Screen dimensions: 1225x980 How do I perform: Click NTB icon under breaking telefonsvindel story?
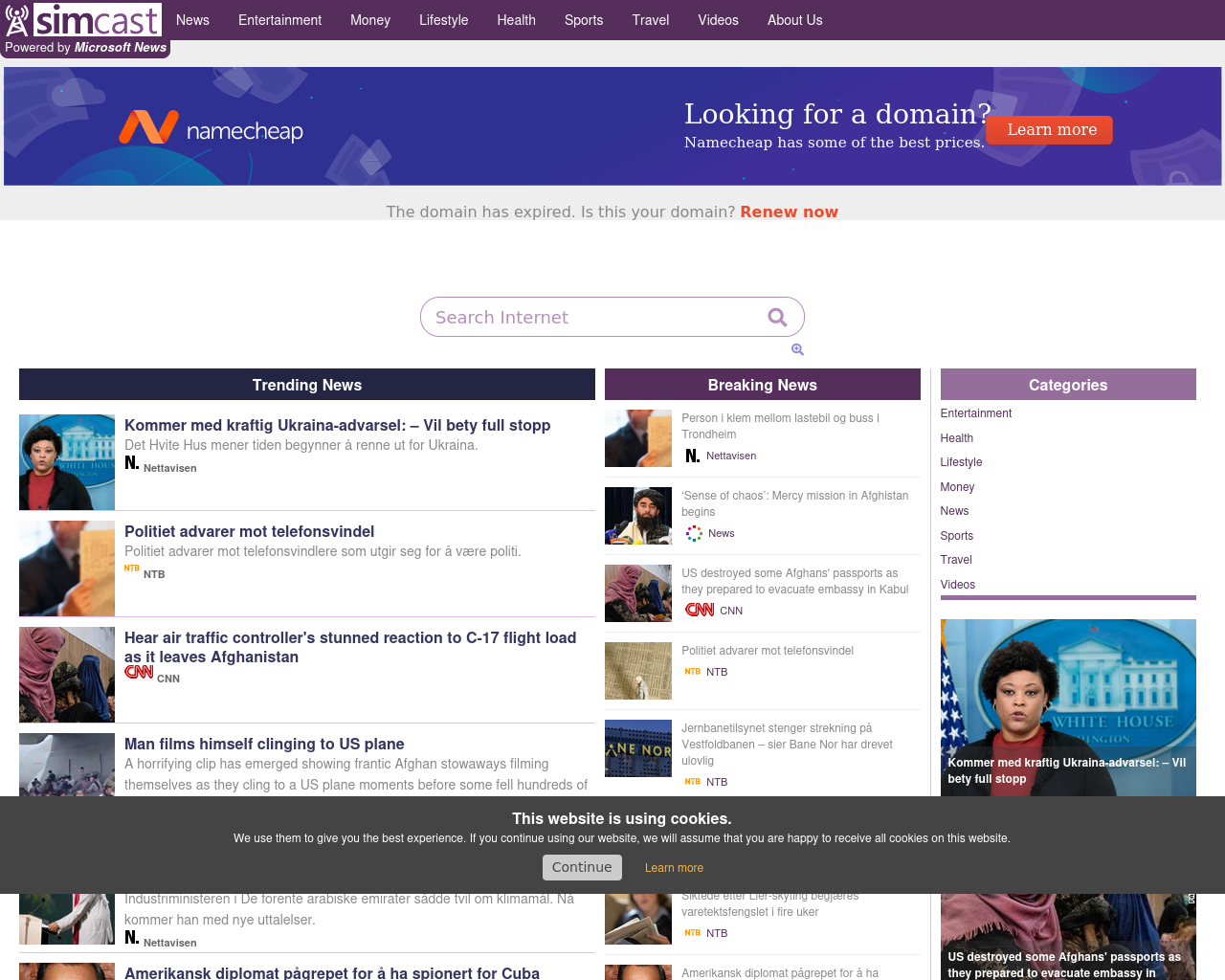(693, 672)
